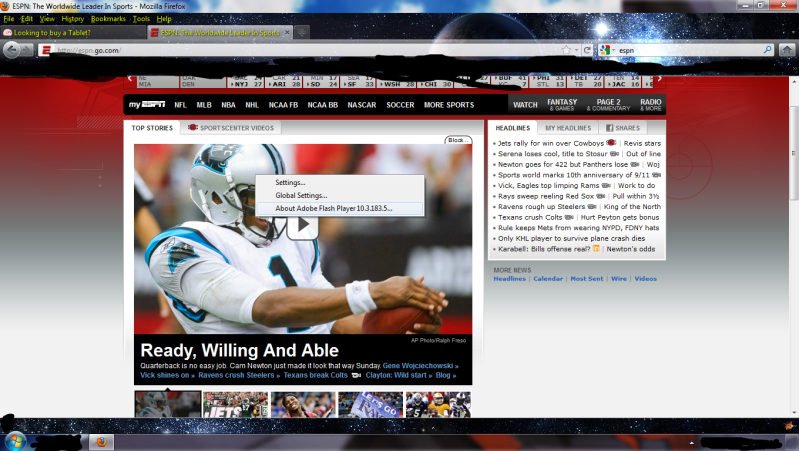The width and height of the screenshot is (799, 451).
Task: Close the ESPN tab
Action: [x=287, y=32]
